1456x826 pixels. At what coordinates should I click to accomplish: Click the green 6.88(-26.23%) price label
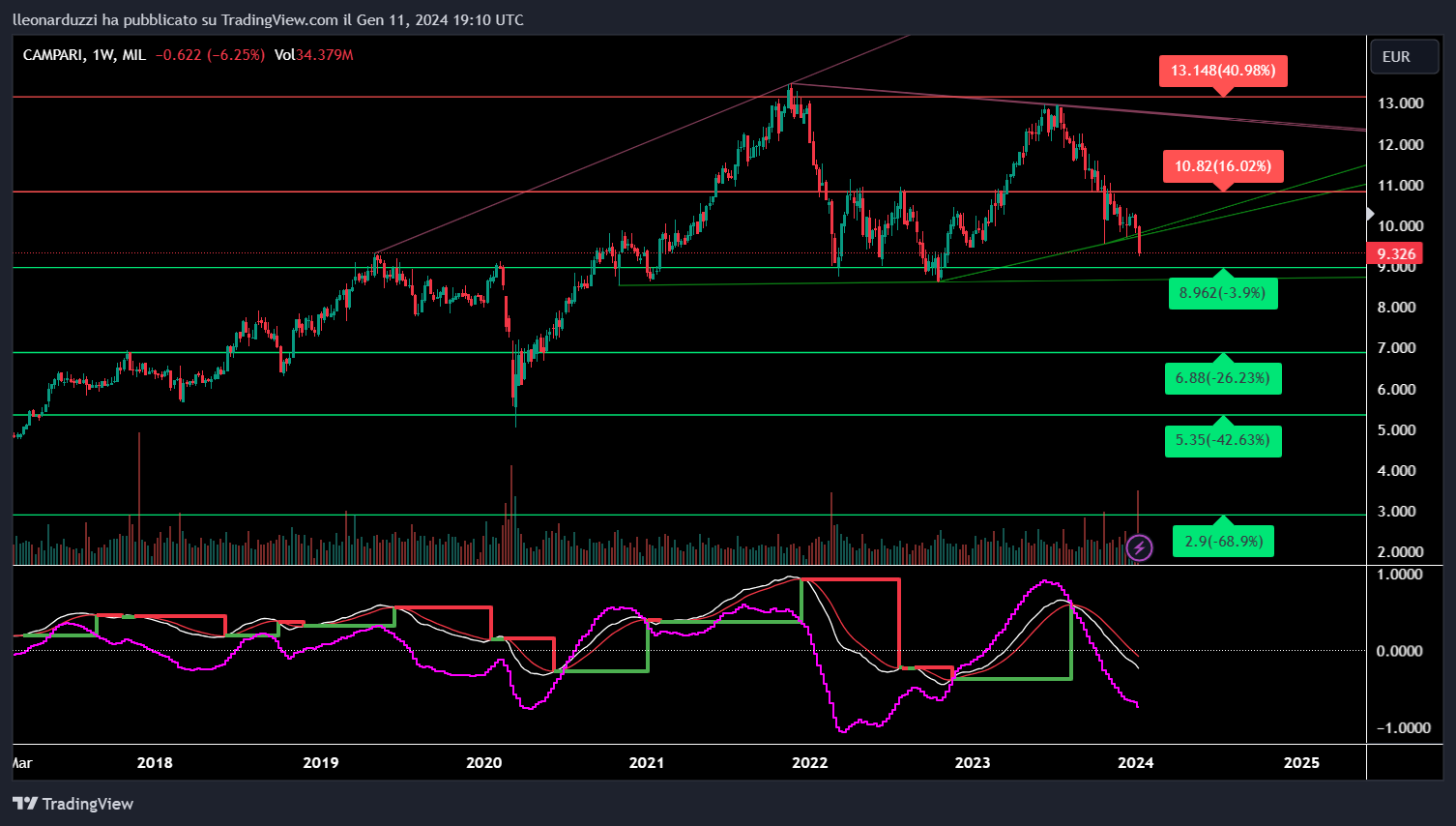point(1223,378)
